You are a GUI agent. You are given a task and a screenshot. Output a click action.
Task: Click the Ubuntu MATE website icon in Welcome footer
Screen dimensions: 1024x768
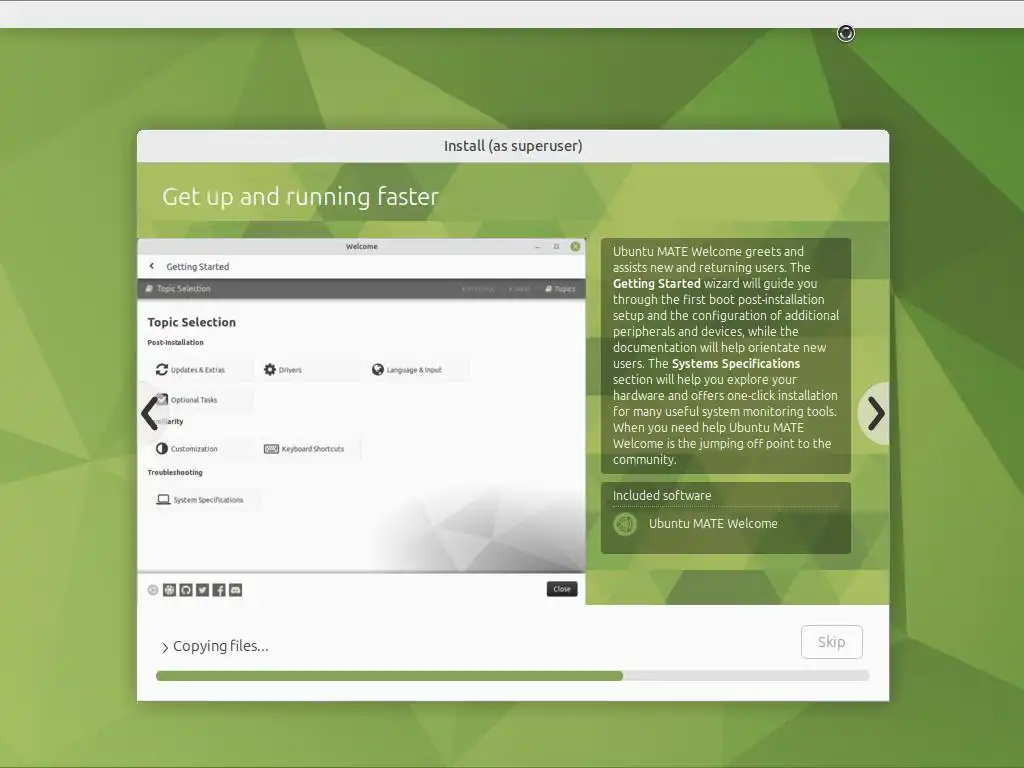169,590
